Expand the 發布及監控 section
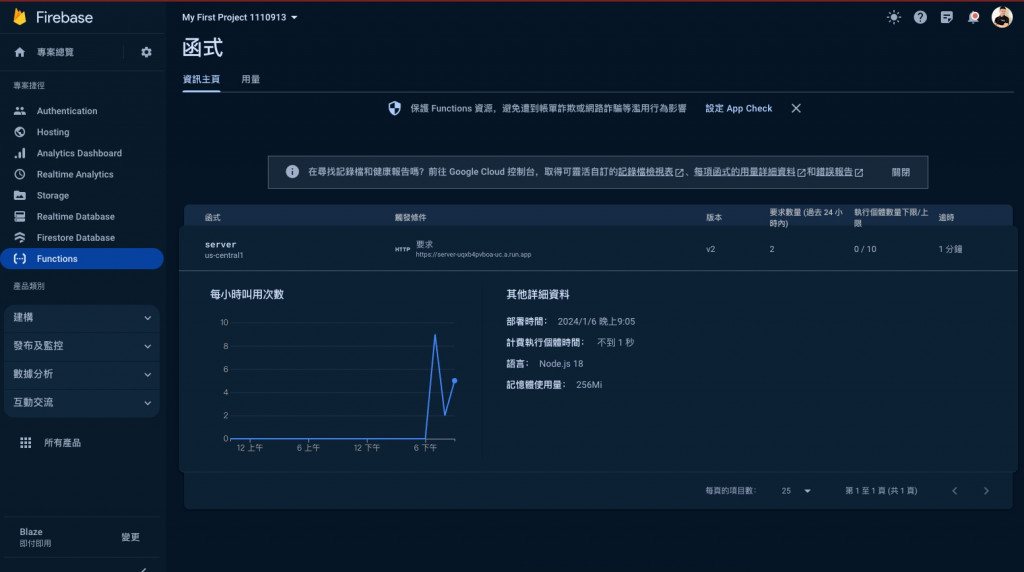Image resolution: width=1024 pixels, height=572 pixels. pos(82,346)
